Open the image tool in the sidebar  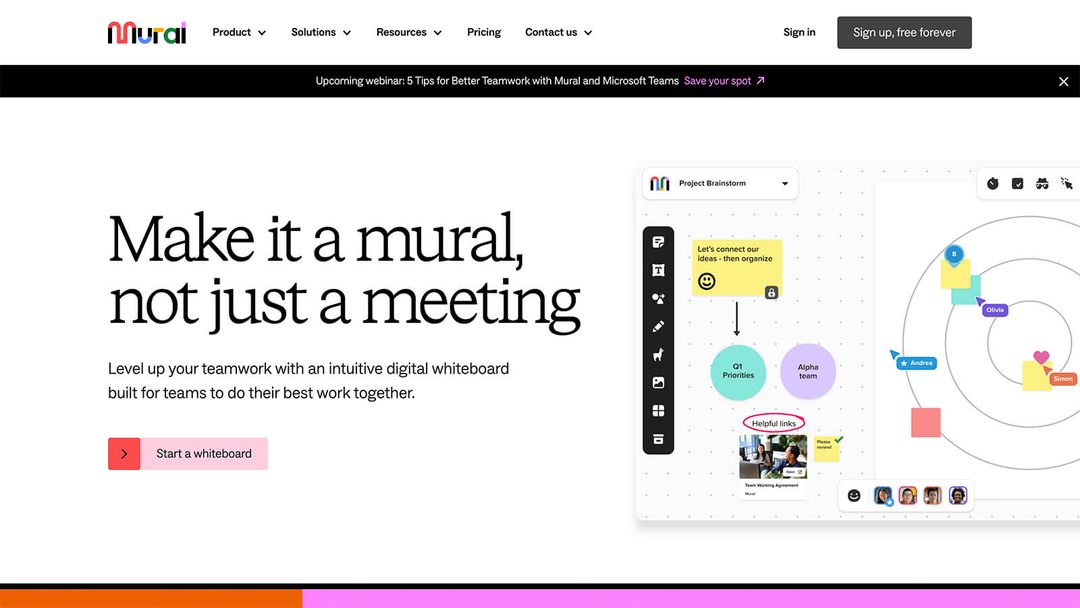658,381
